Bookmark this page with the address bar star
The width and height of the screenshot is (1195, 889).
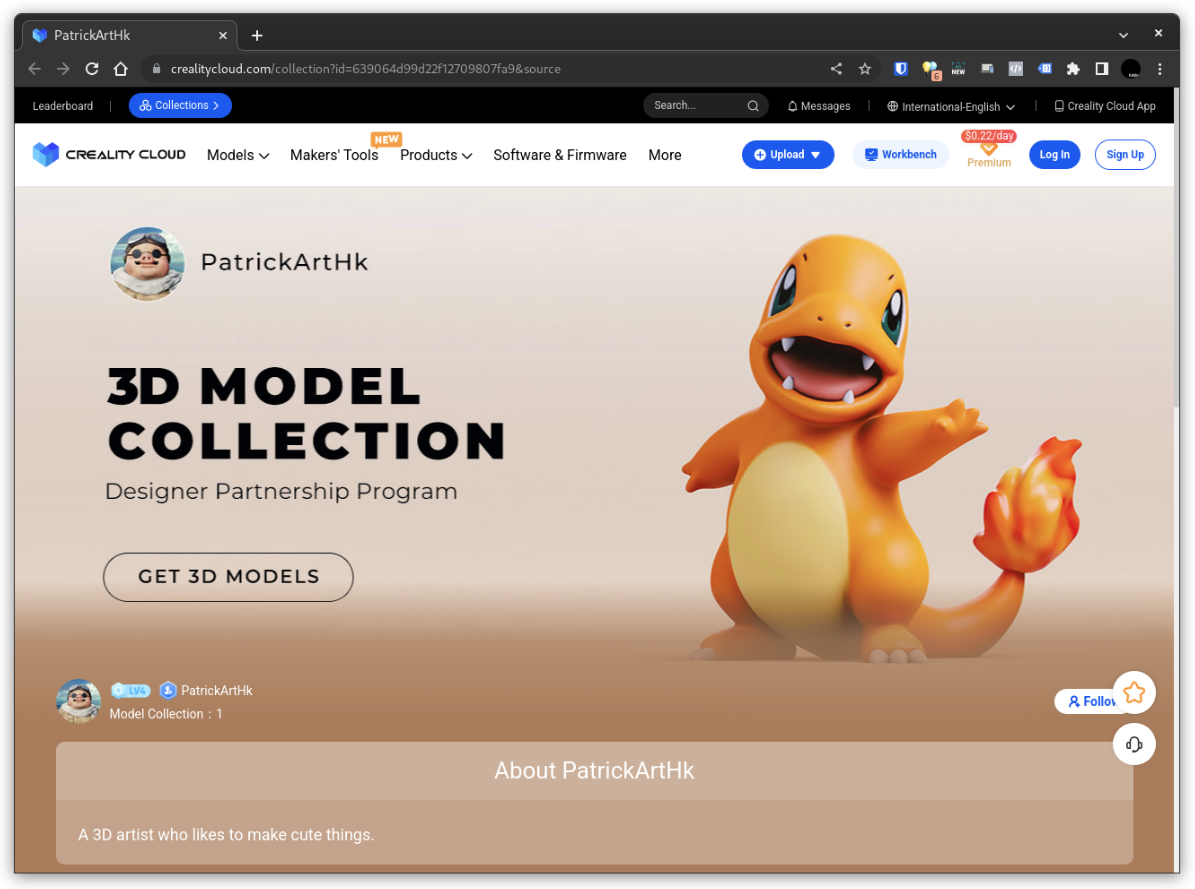(865, 69)
